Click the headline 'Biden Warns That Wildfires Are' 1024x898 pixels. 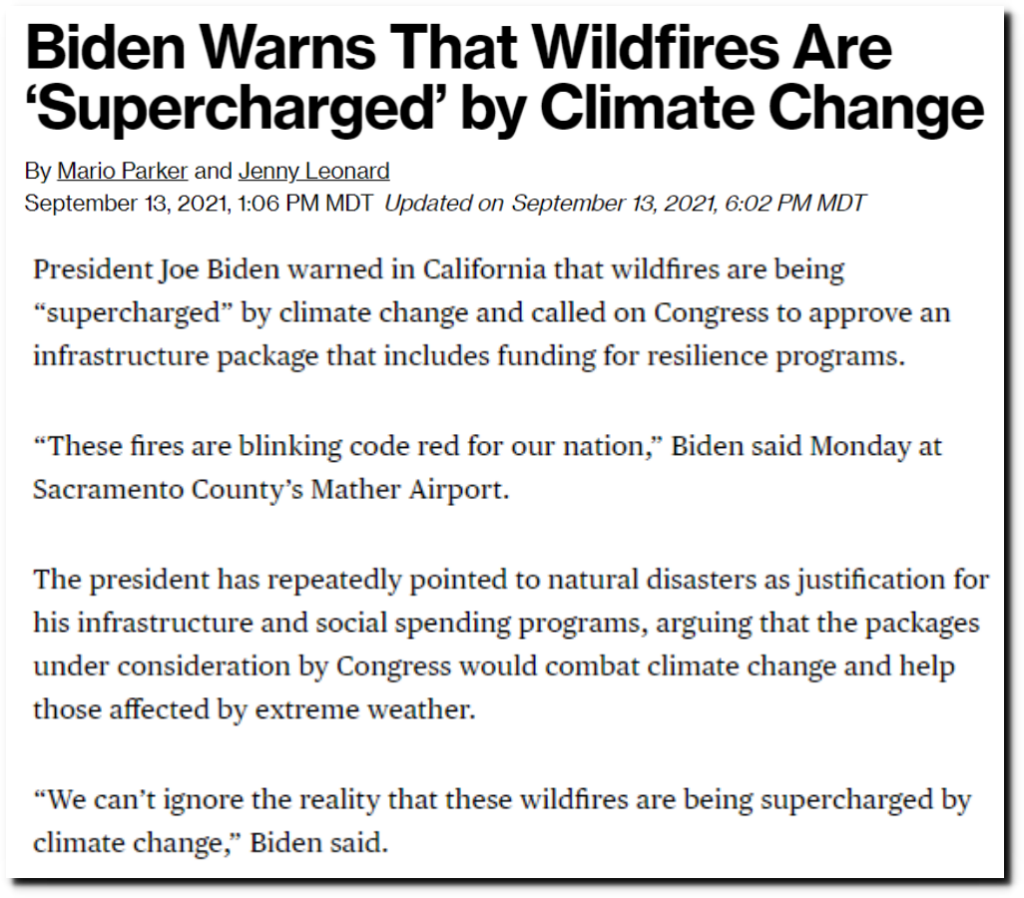point(458,48)
